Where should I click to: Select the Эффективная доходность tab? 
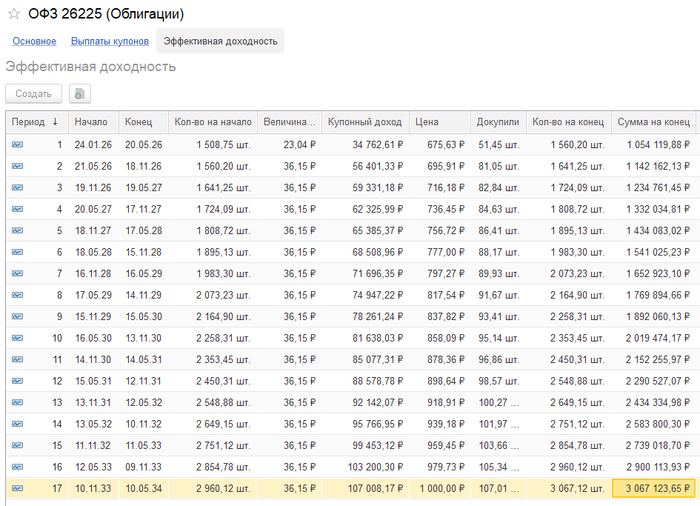[x=220, y=41]
